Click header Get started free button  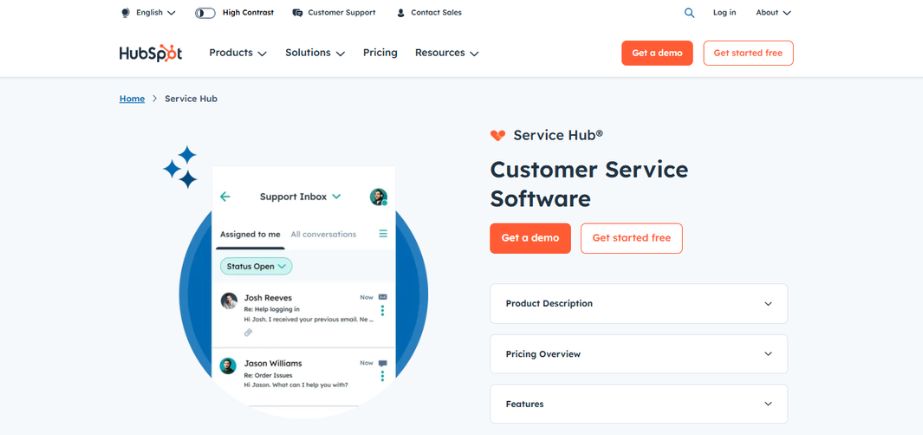pyautogui.click(x=748, y=53)
